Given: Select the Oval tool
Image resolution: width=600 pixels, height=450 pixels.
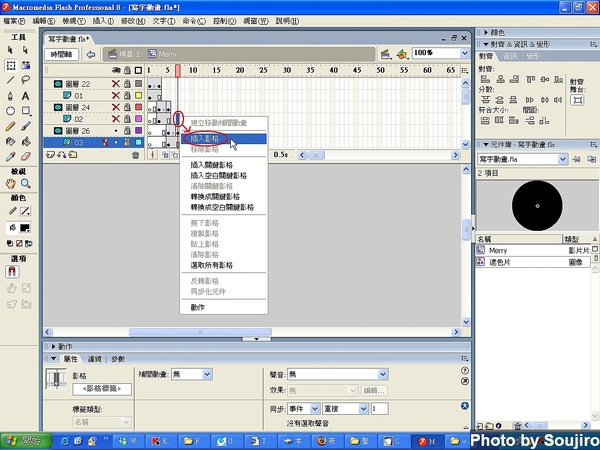Looking at the screenshot, I should pos(10,111).
